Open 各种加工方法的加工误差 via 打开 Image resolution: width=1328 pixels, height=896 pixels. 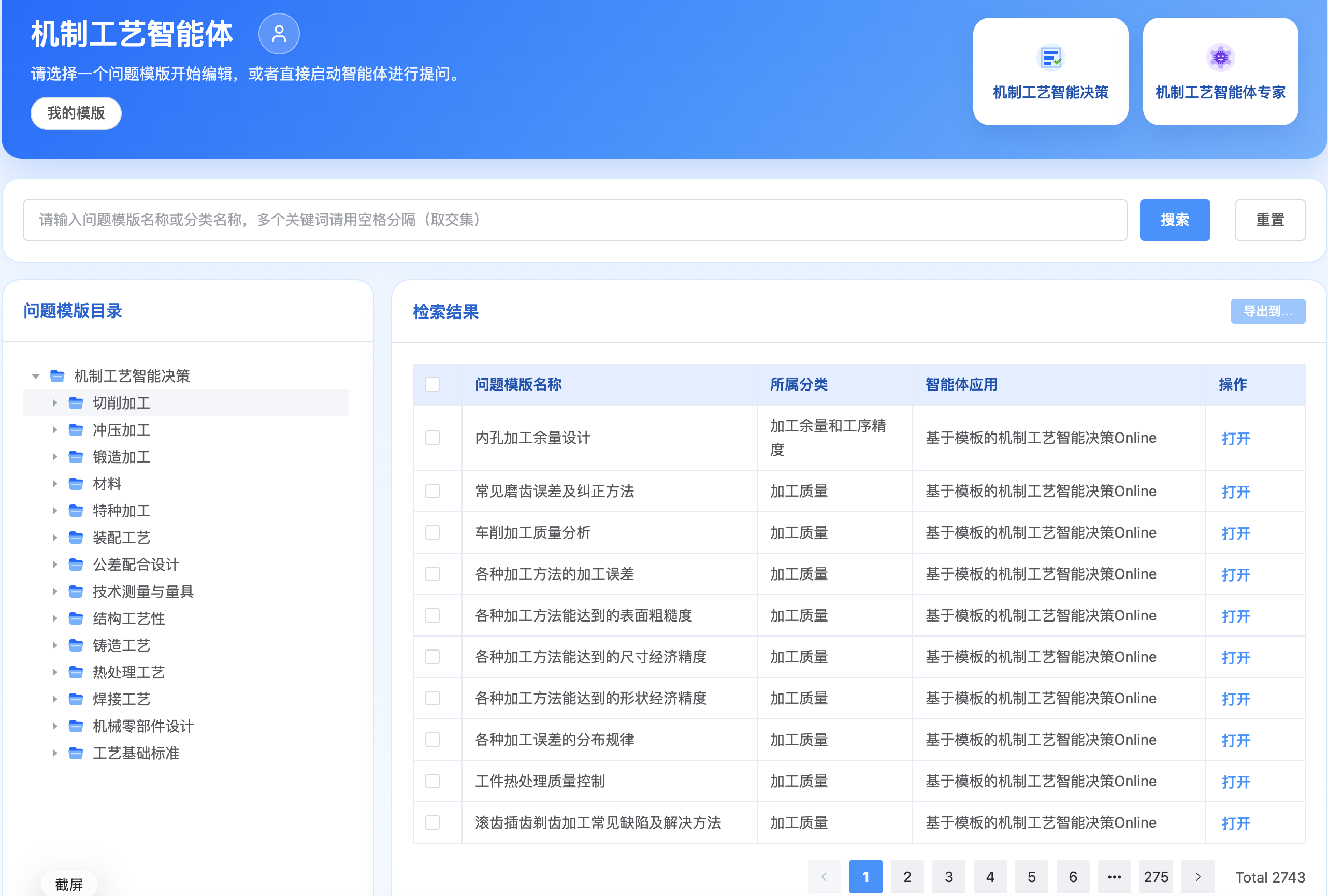click(1235, 574)
